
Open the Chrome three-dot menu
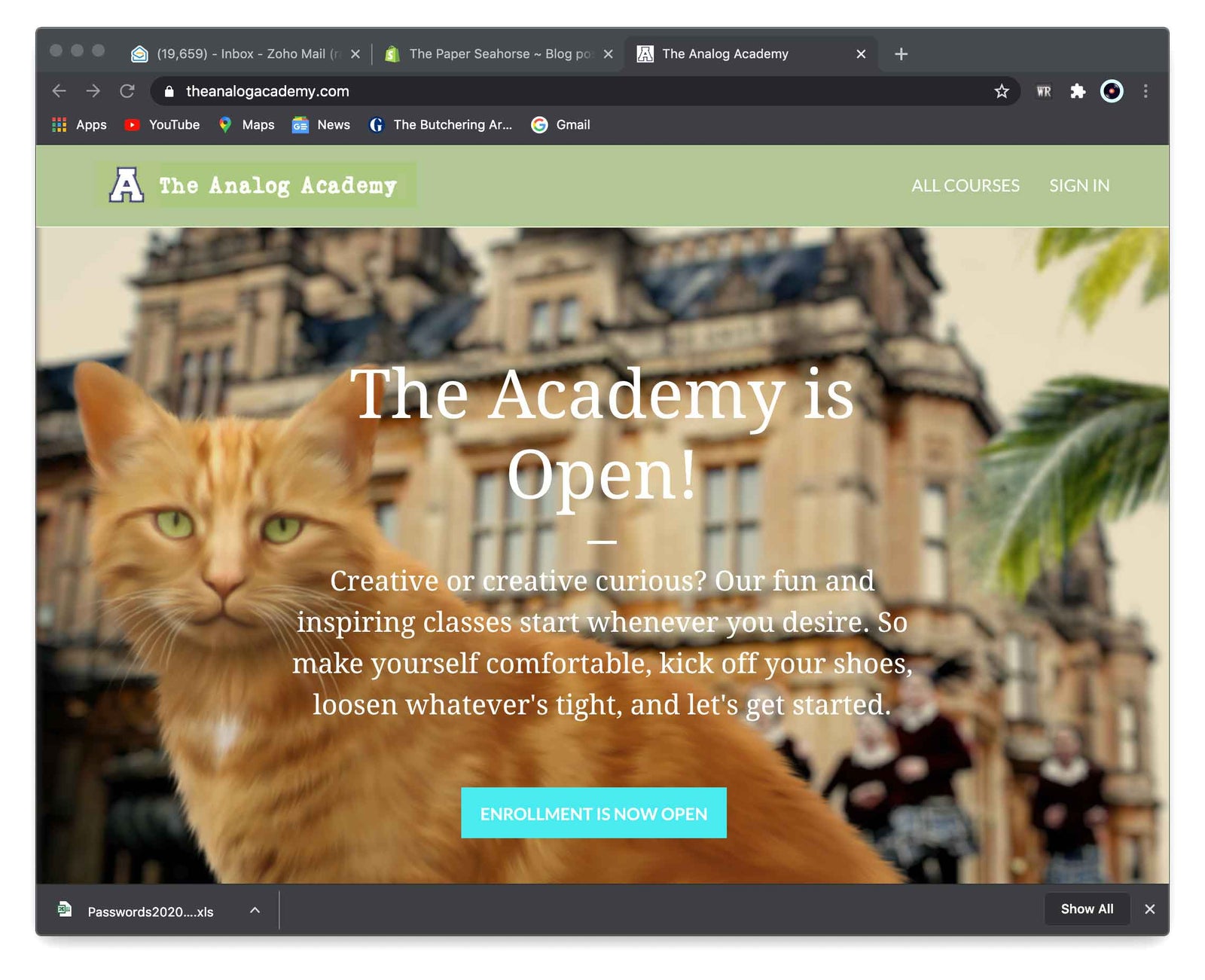point(1145,91)
